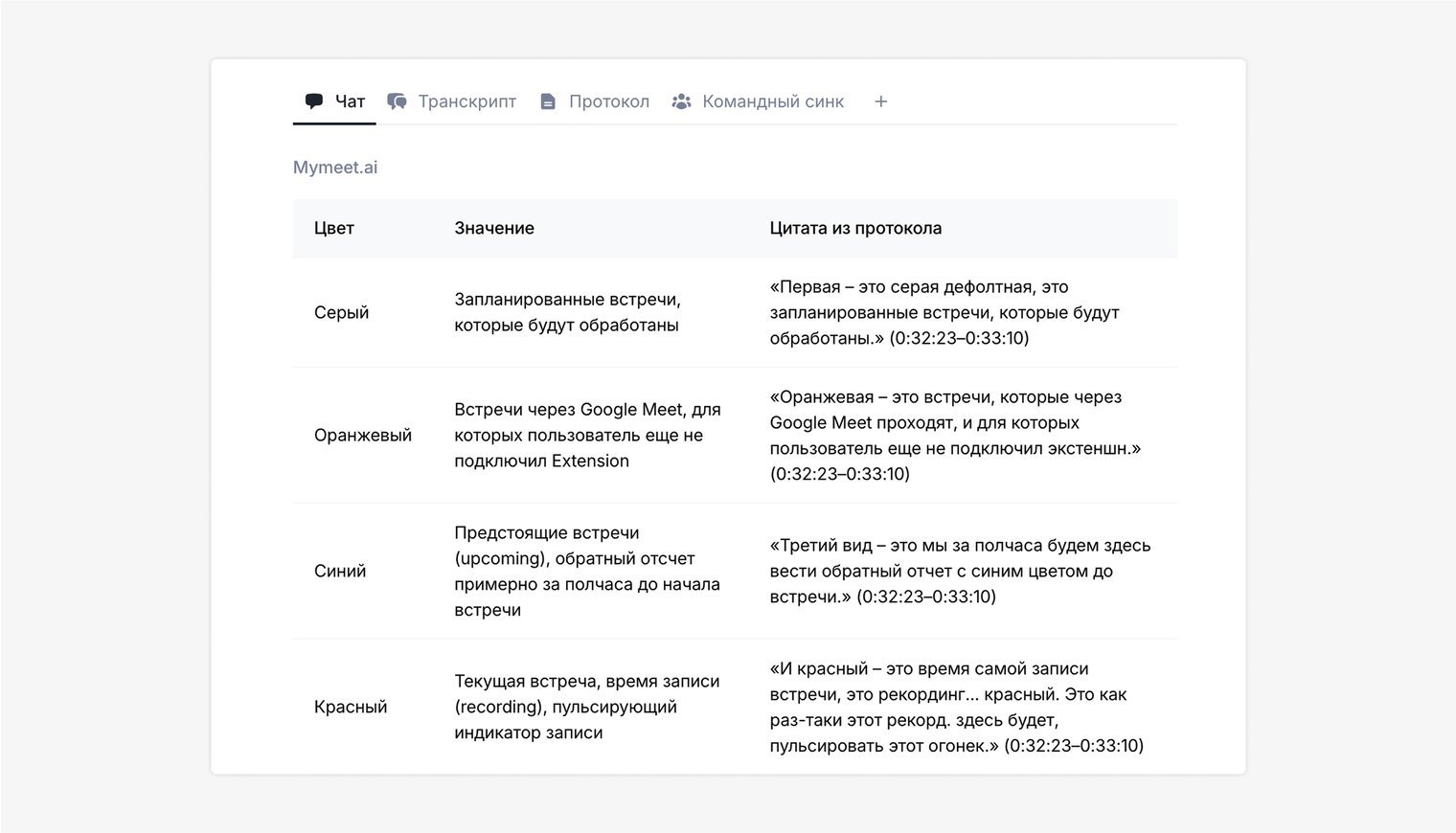Open the Транскрипт tab label

tap(466, 101)
